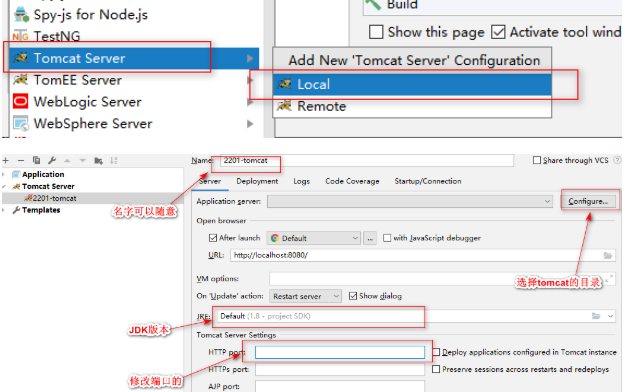Screen dimensions: 637x392
Task: Toggle the After launch checkbox
Action: coord(213,238)
